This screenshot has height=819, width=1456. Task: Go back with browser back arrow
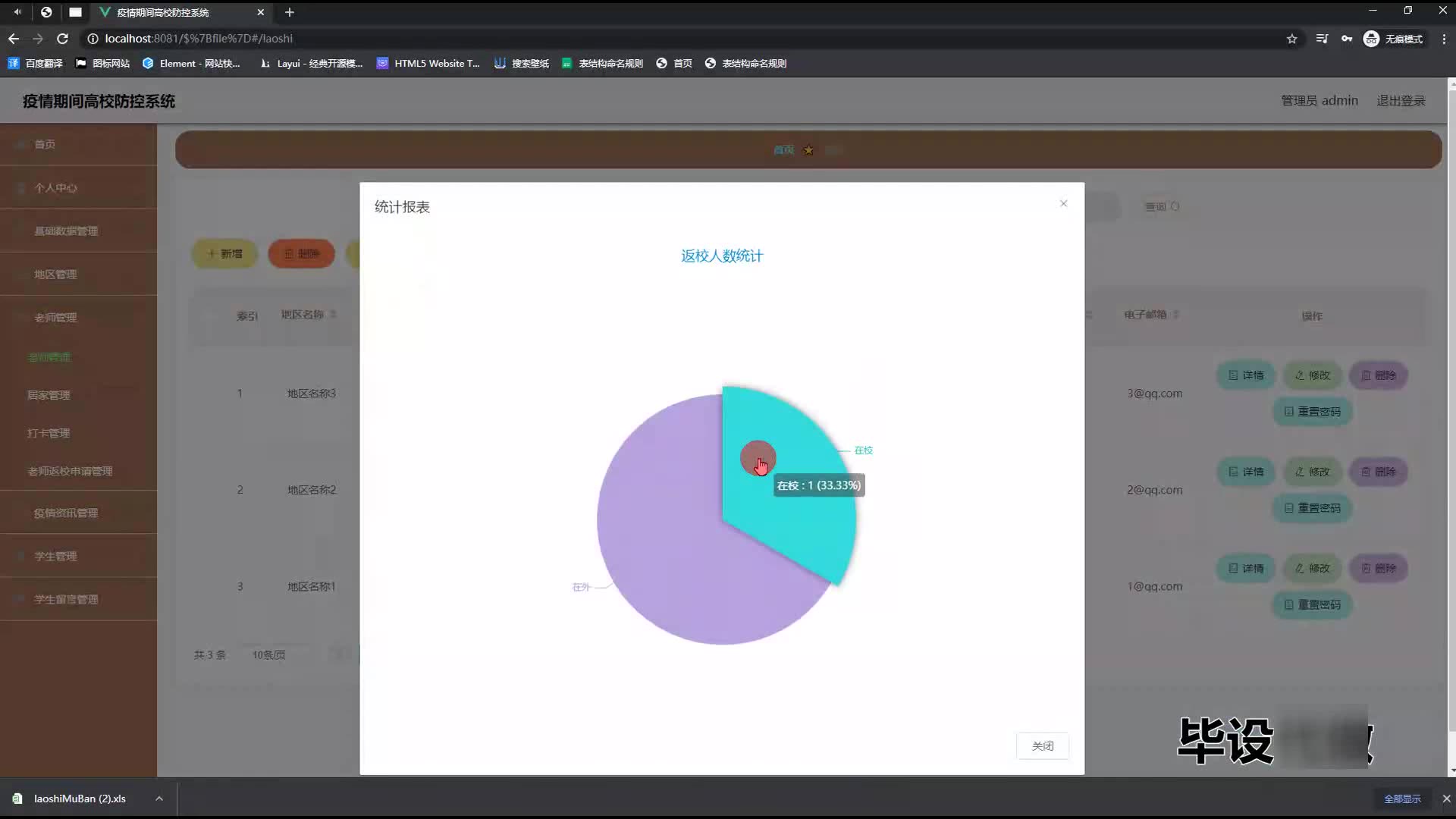tap(14, 39)
